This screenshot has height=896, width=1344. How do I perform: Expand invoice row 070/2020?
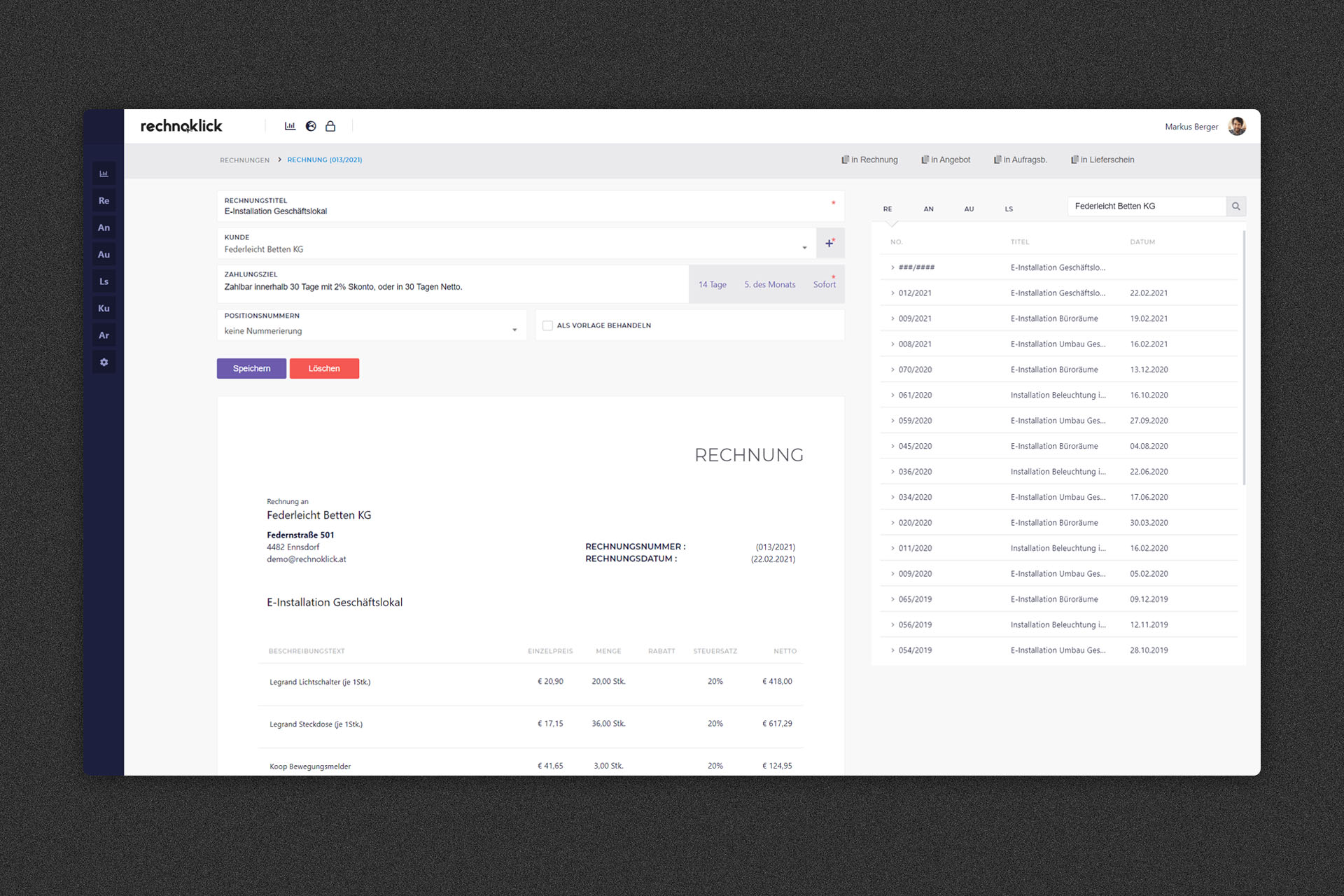[x=892, y=370]
